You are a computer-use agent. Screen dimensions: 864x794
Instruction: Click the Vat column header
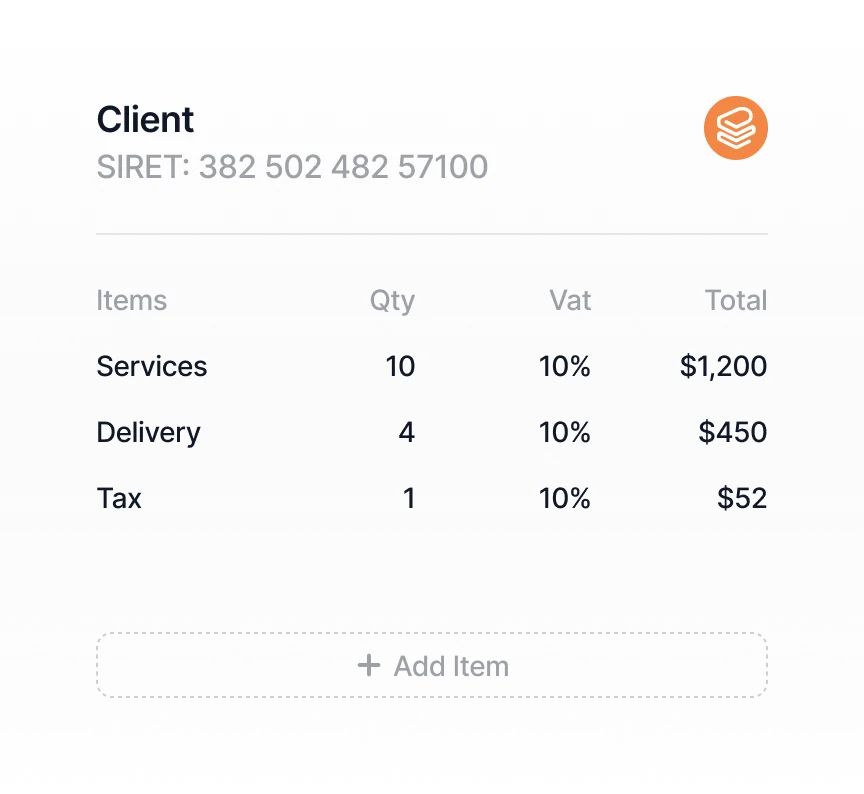[570, 300]
